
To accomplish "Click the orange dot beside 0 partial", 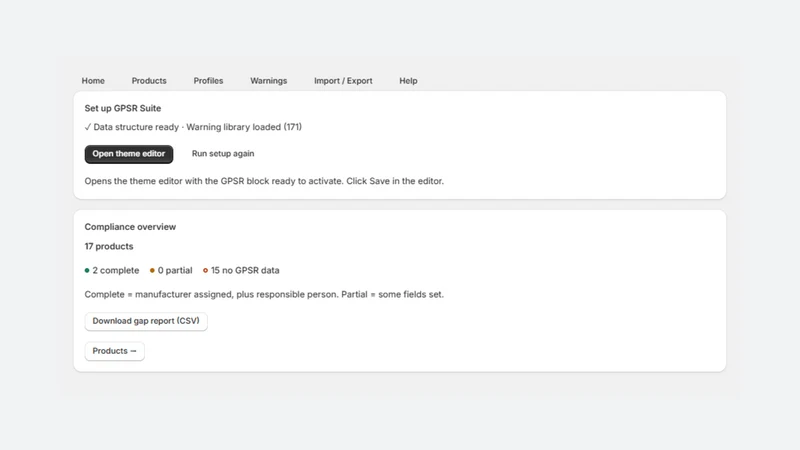I will [152, 270].
